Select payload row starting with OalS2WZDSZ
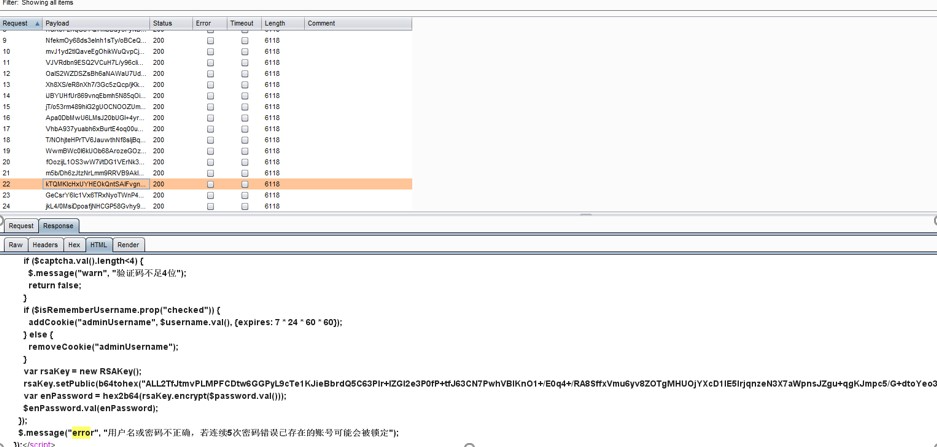 pyautogui.click(x=96, y=74)
